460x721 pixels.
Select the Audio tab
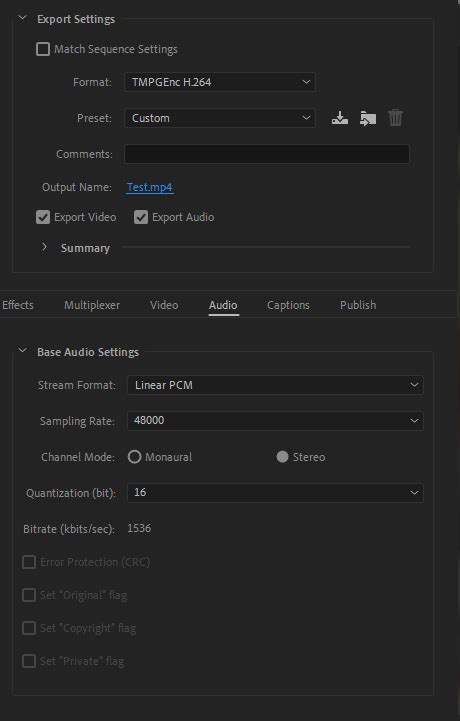(223, 305)
